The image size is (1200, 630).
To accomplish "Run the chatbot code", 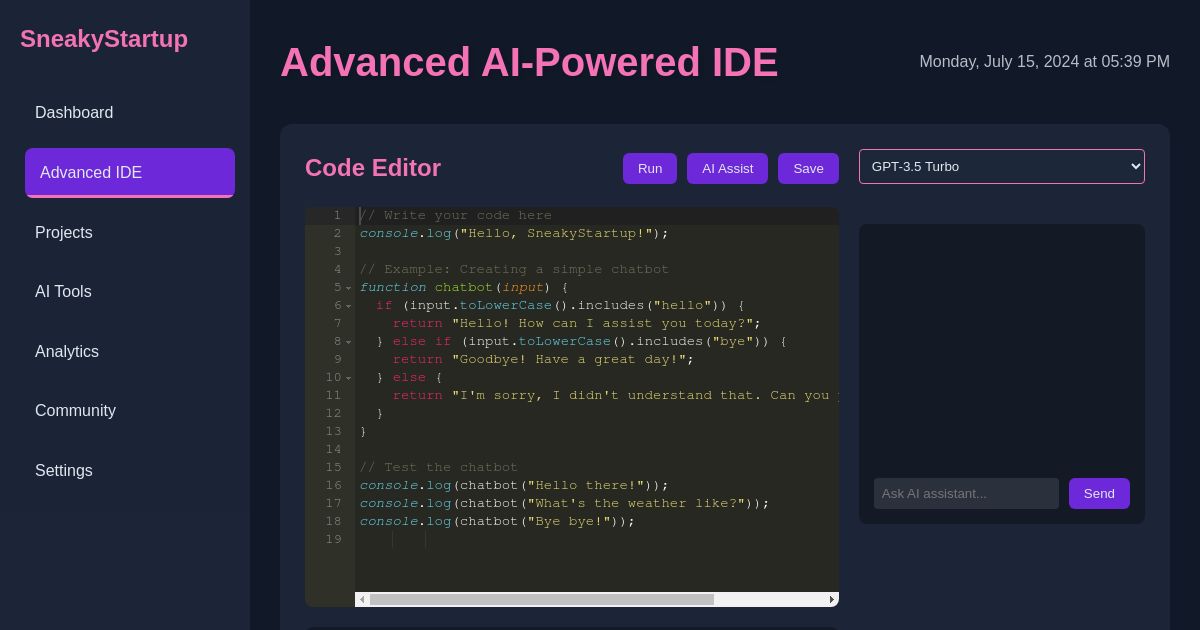I will 649,168.
